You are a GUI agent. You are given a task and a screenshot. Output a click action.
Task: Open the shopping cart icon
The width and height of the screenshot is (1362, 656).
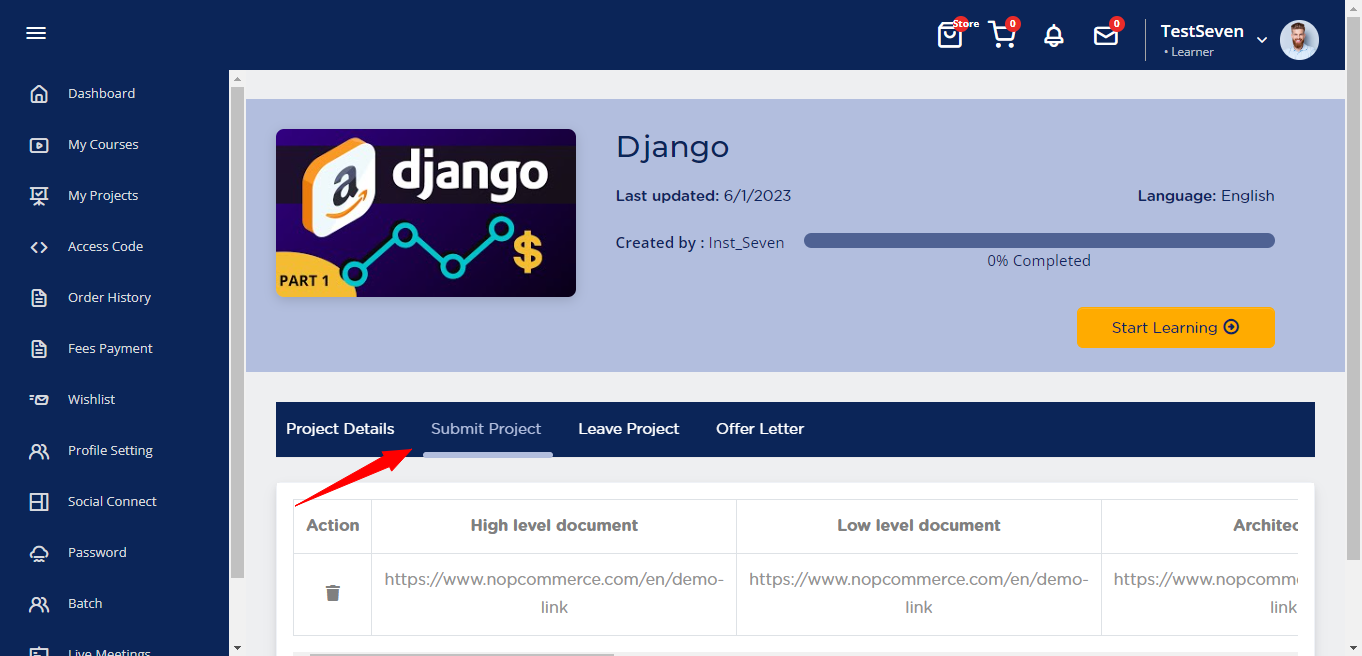coord(1001,35)
